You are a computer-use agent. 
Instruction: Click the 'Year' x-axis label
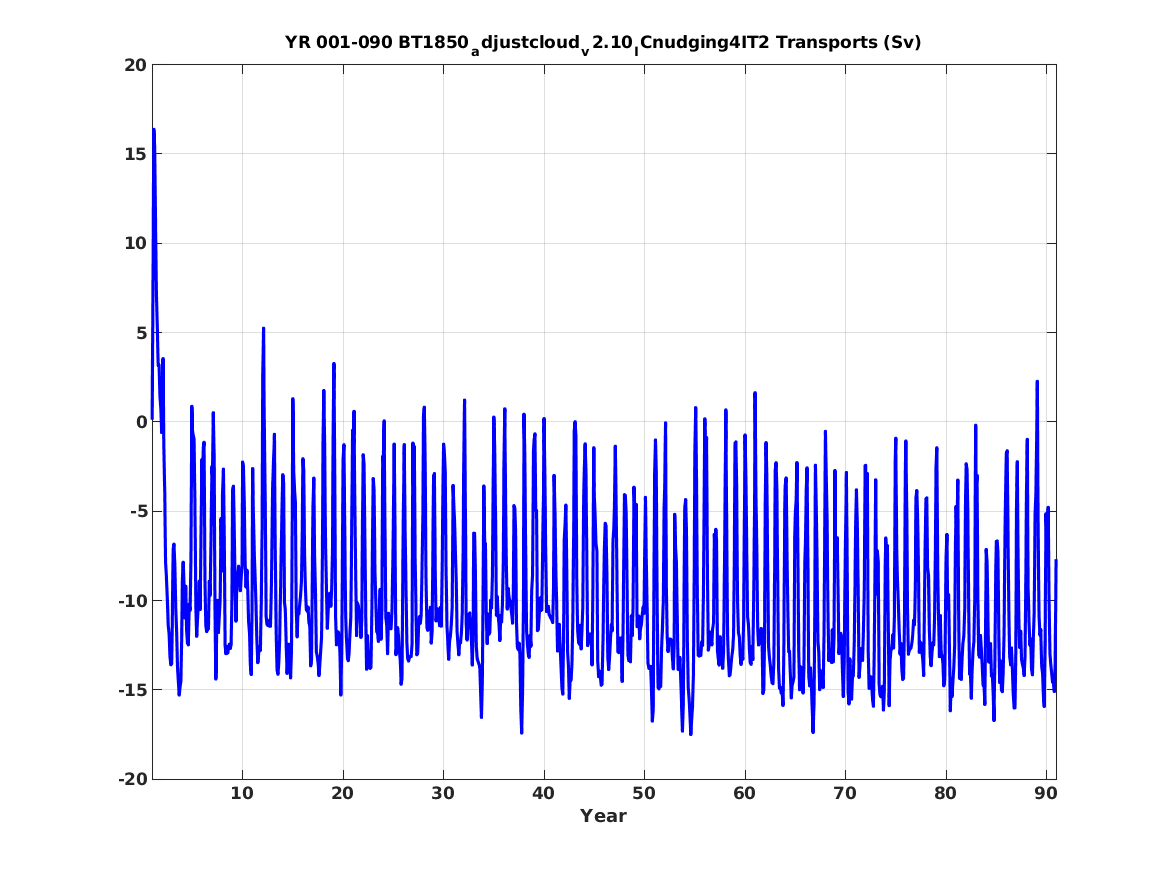[603, 816]
